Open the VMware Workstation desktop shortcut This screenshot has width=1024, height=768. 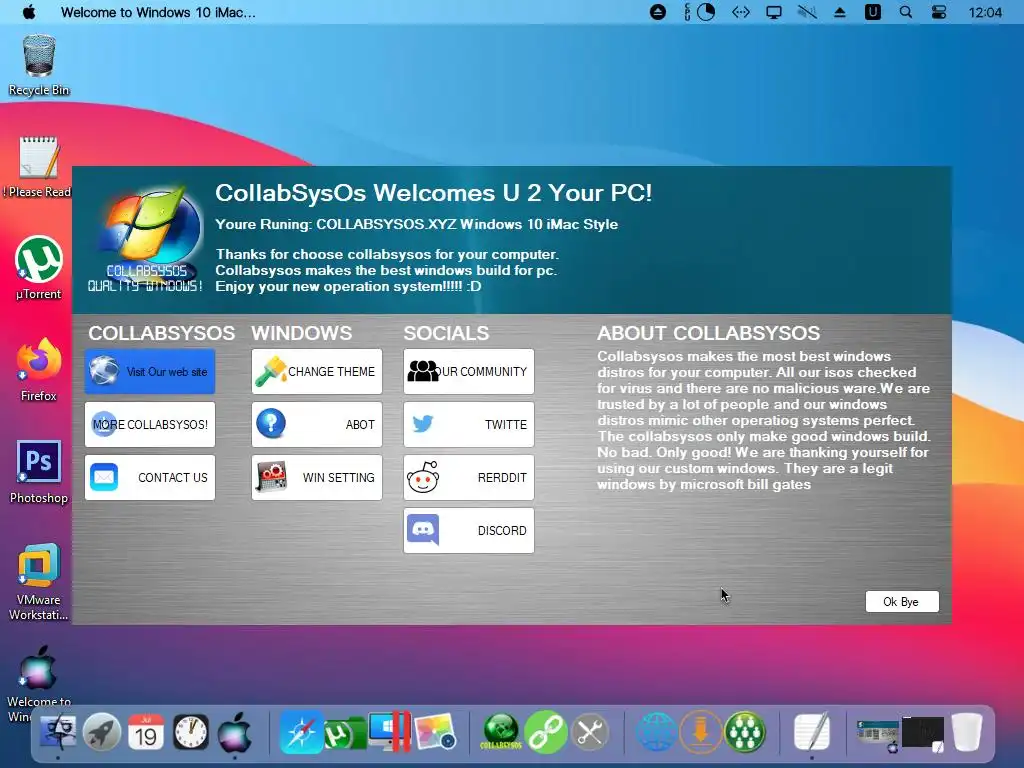click(39, 581)
